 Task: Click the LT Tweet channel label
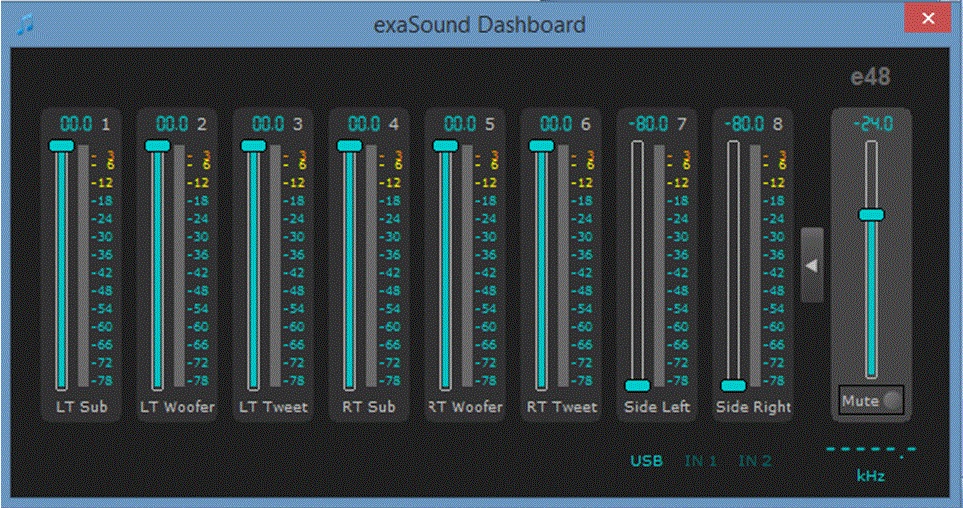[273, 407]
